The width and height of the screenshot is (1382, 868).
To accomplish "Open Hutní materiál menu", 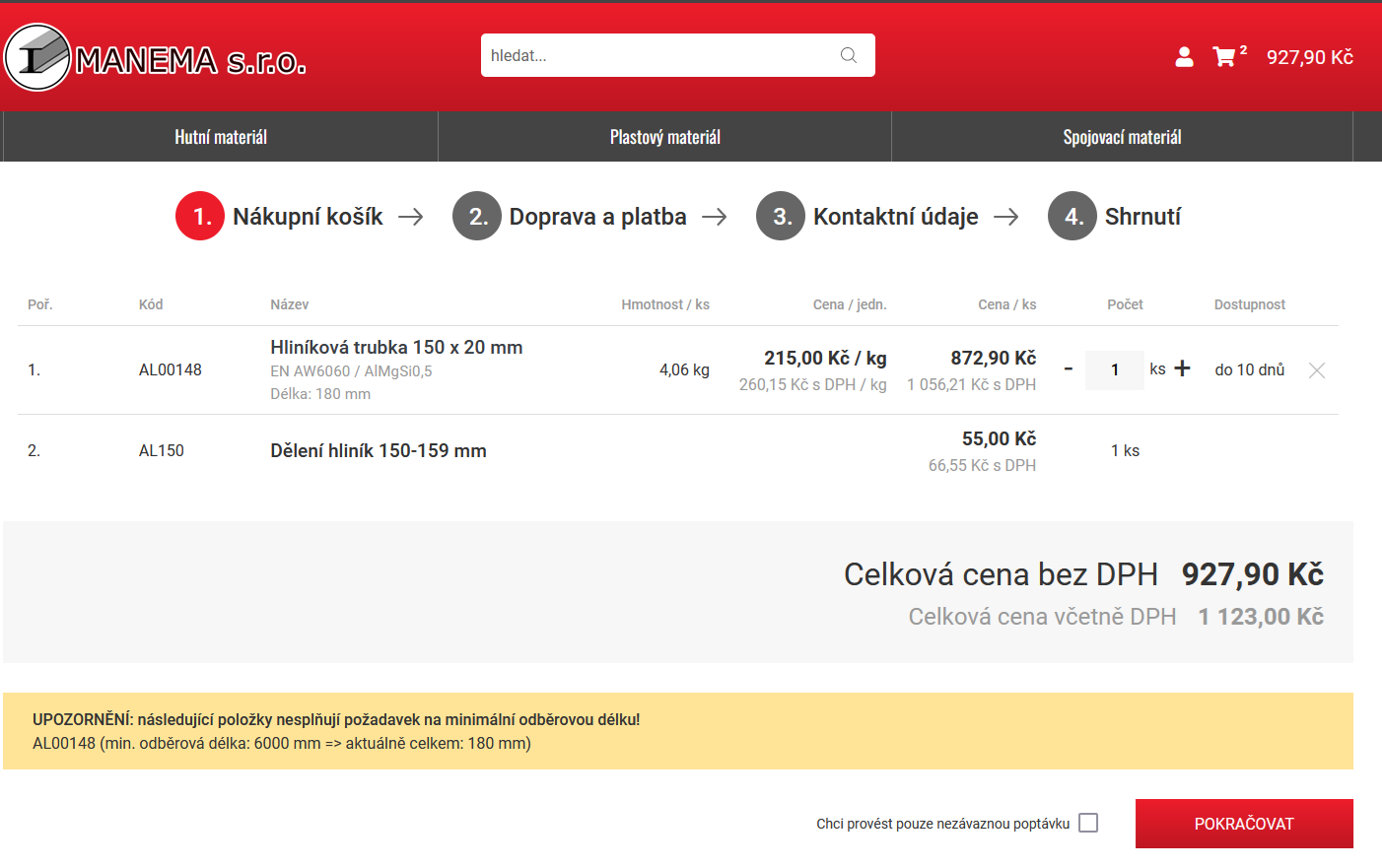I will click(221, 137).
